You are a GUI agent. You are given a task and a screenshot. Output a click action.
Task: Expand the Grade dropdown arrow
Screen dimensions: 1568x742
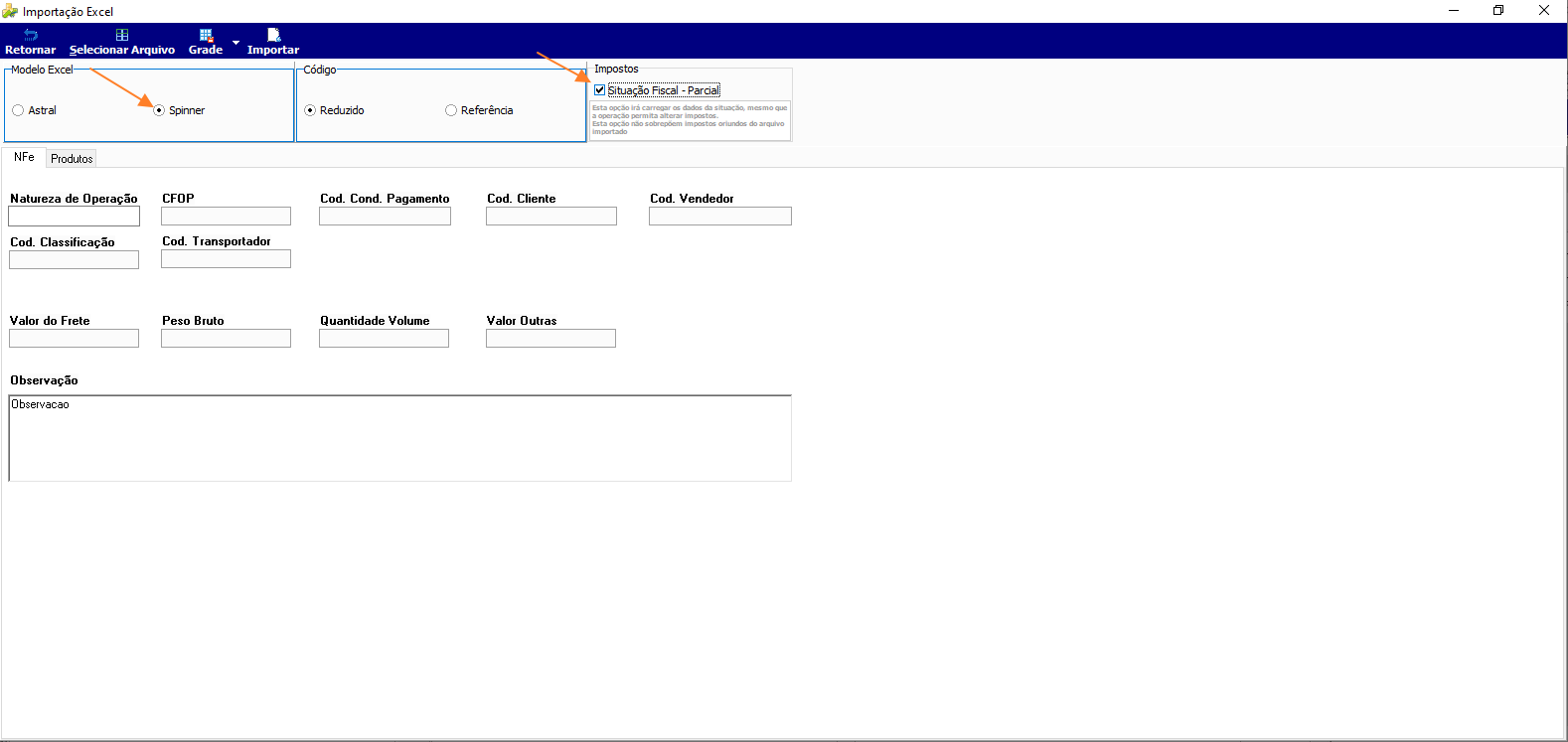(235, 43)
